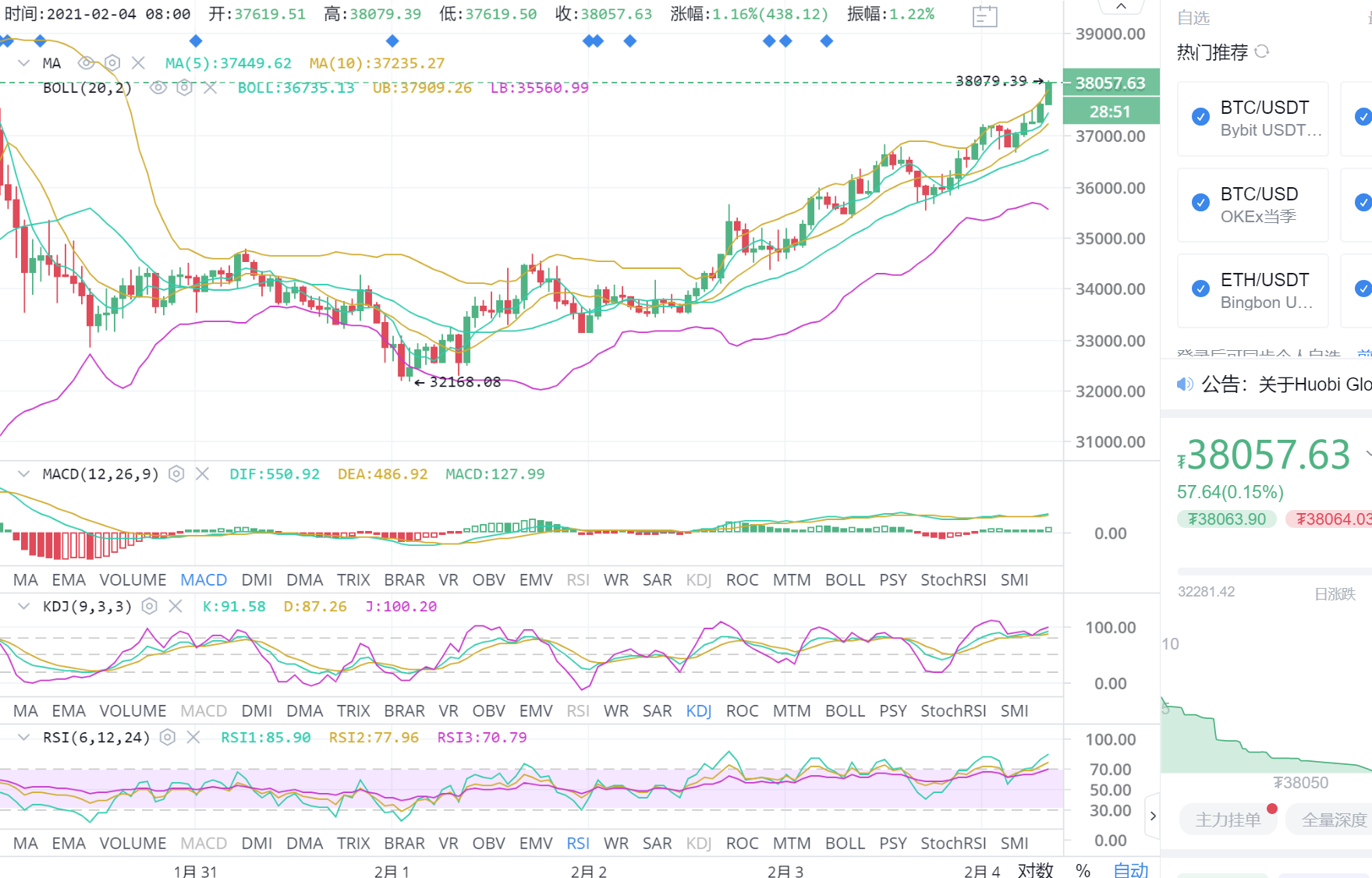The height and width of the screenshot is (878, 1372).
Task: Open the KDJ(9,3,3) settings icon
Action: 149,606
